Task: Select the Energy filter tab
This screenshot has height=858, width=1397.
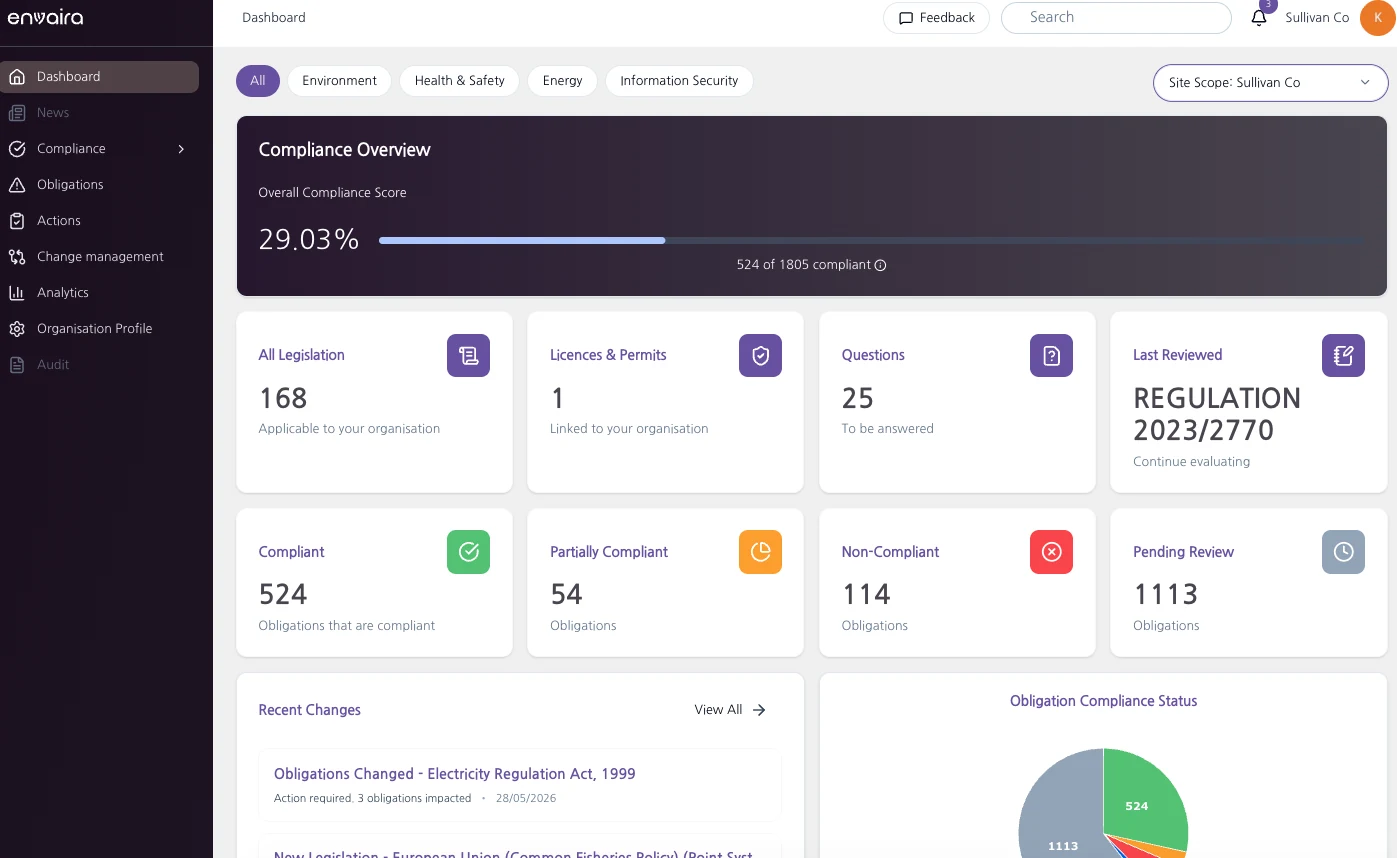Action: 562,81
